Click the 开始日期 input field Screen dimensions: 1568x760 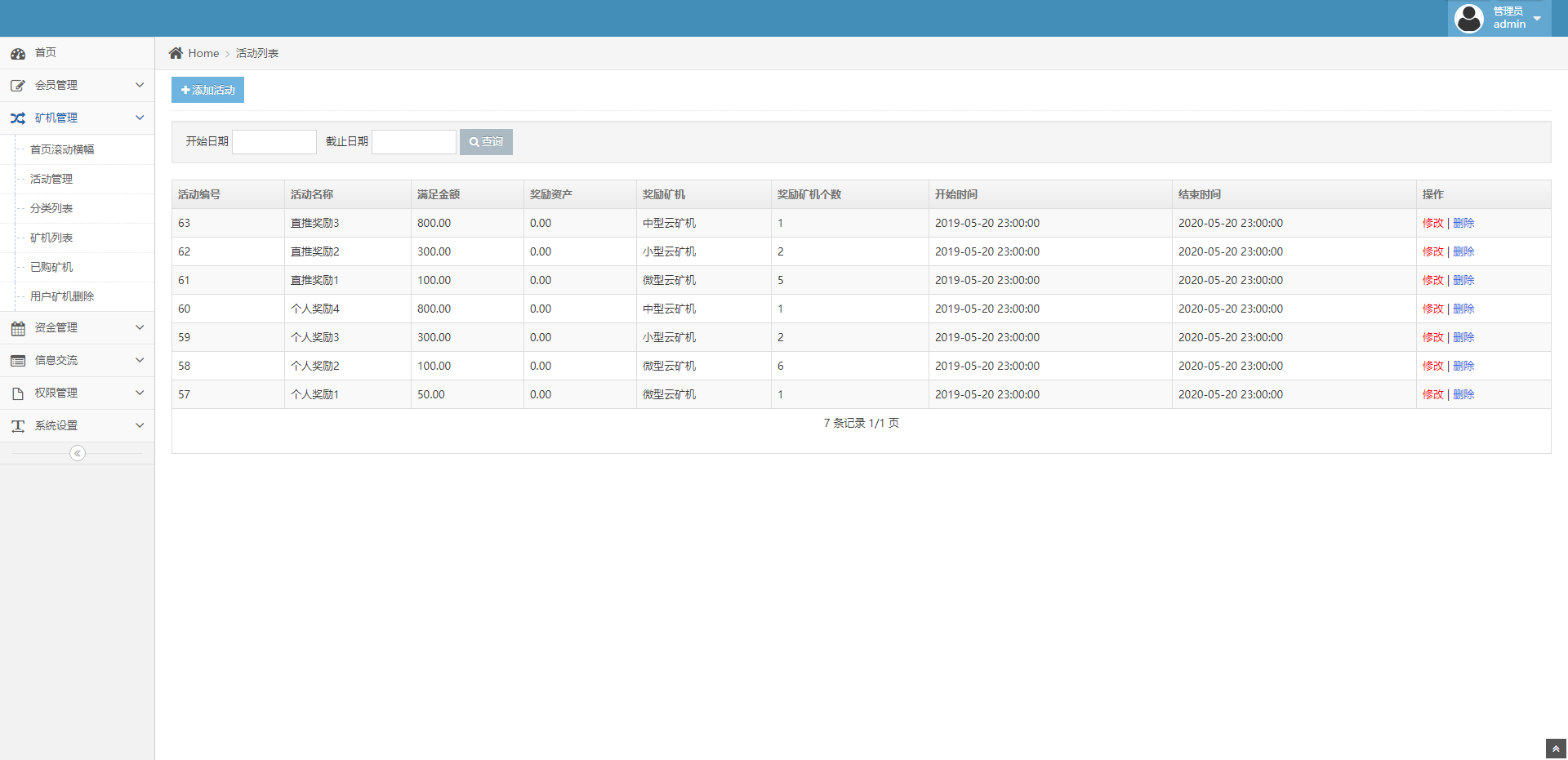coord(274,142)
